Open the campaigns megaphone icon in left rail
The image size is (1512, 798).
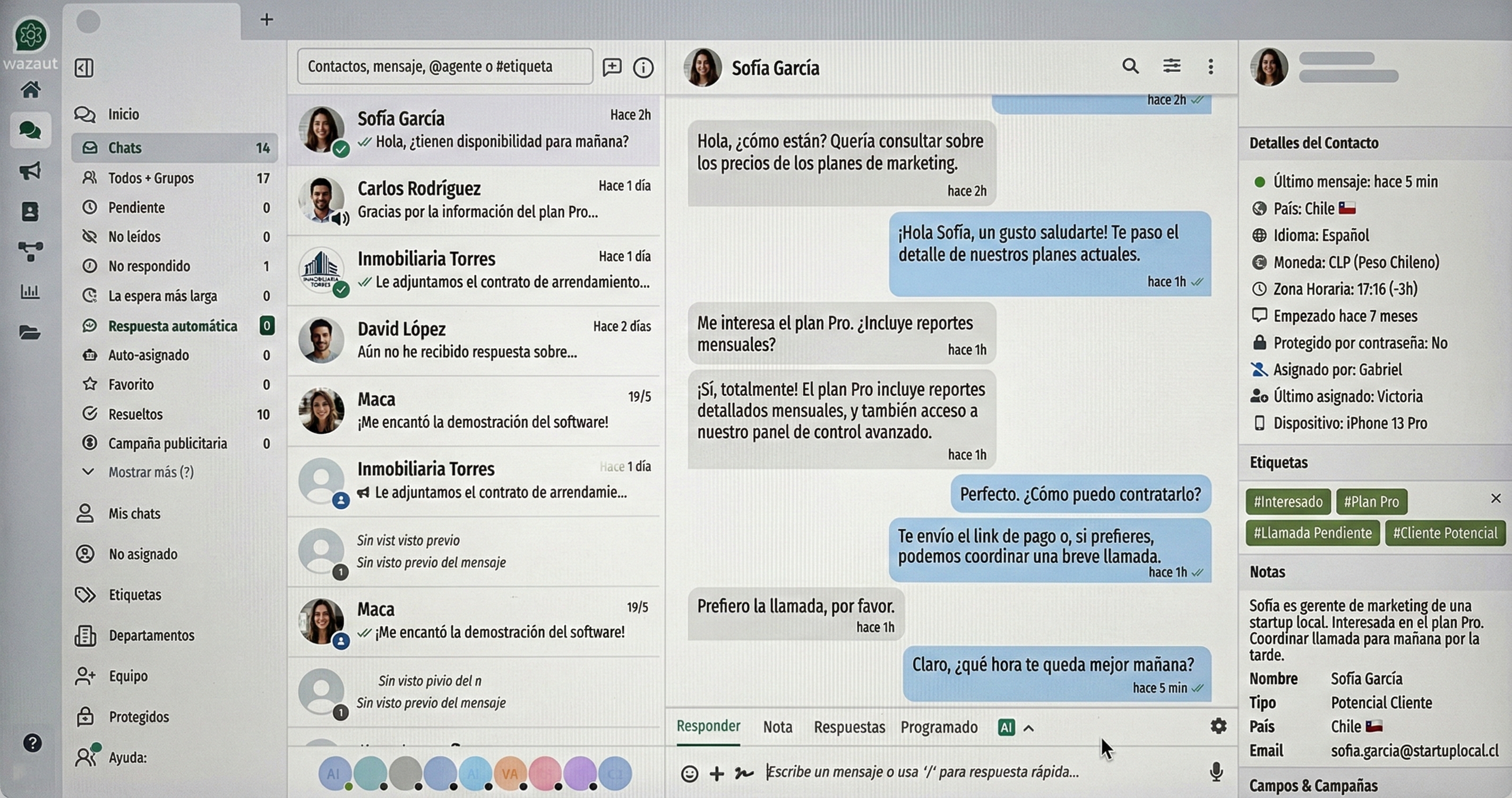30,171
